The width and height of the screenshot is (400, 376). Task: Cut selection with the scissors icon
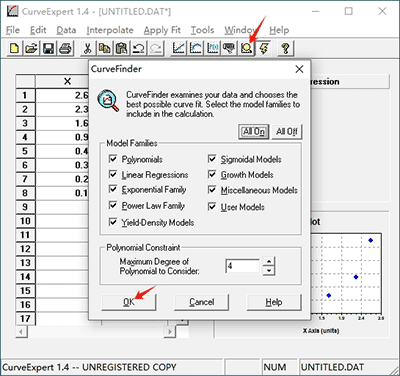(88, 49)
